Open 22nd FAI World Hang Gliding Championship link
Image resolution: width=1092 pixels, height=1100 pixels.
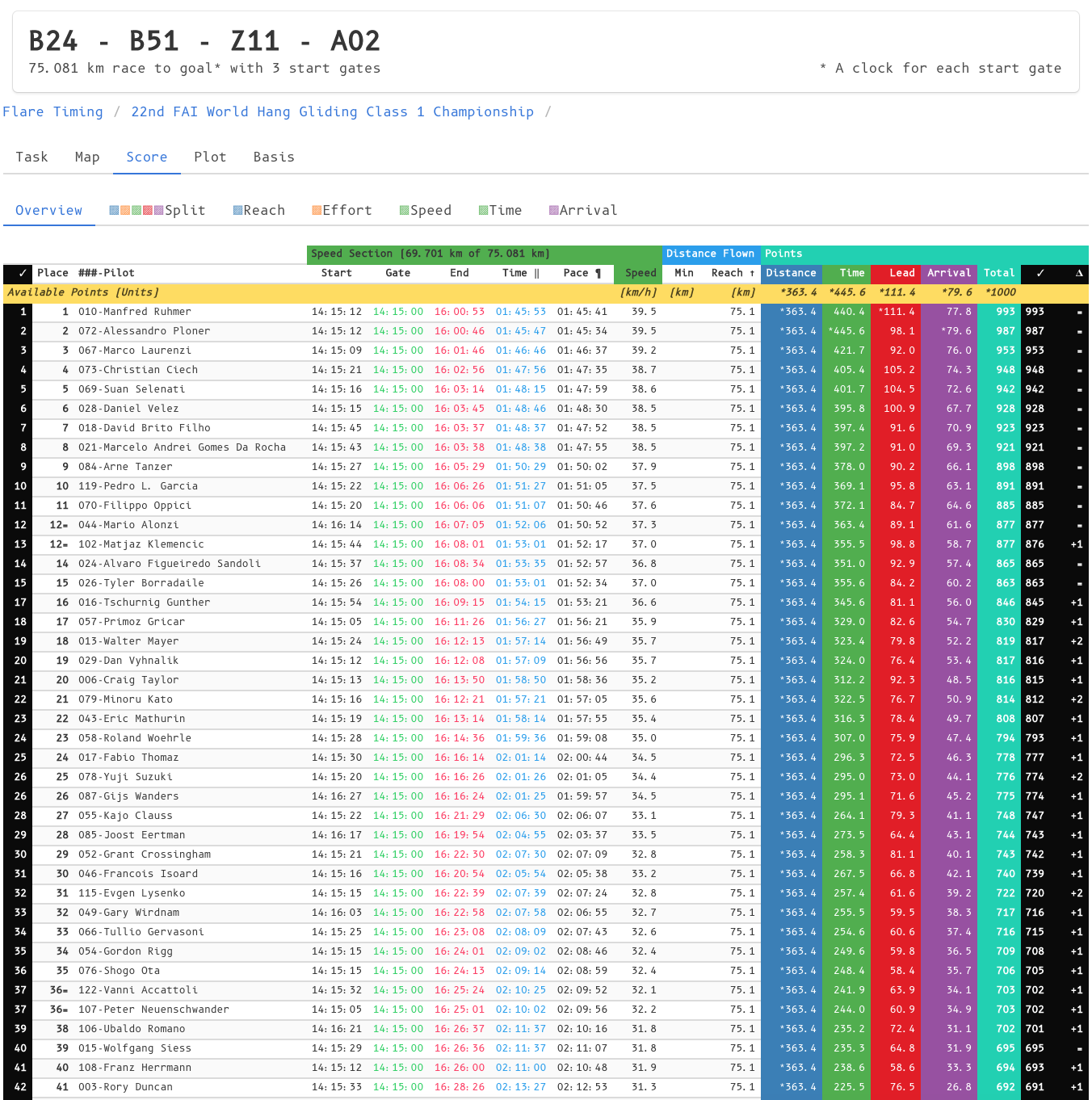[x=332, y=111]
